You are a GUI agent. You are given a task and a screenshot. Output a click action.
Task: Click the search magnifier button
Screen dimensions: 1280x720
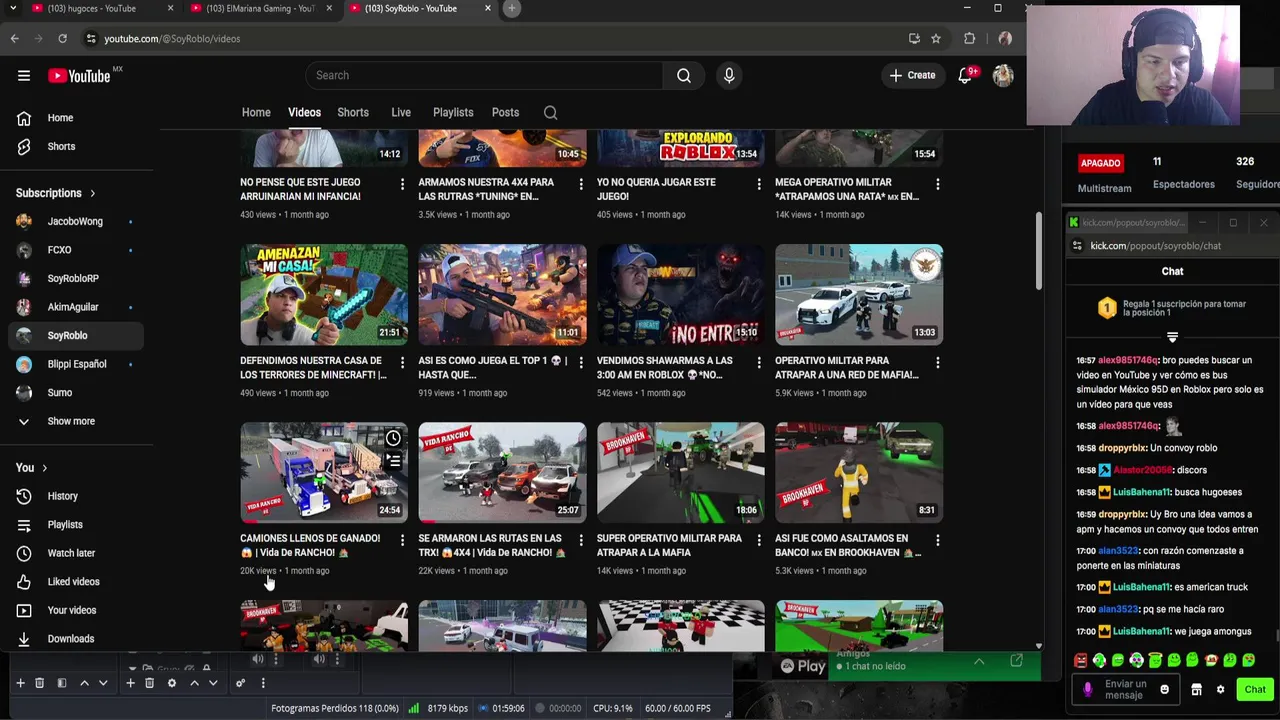(684, 75)
